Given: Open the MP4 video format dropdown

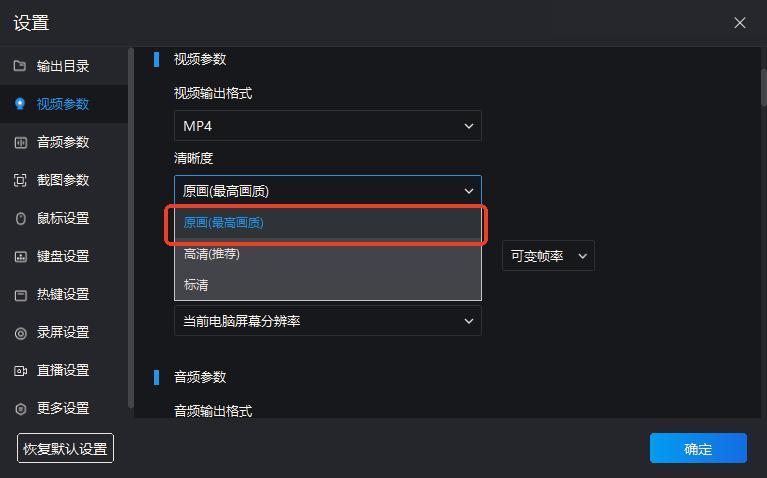Looking at the screenshot, I should [327, 126].
